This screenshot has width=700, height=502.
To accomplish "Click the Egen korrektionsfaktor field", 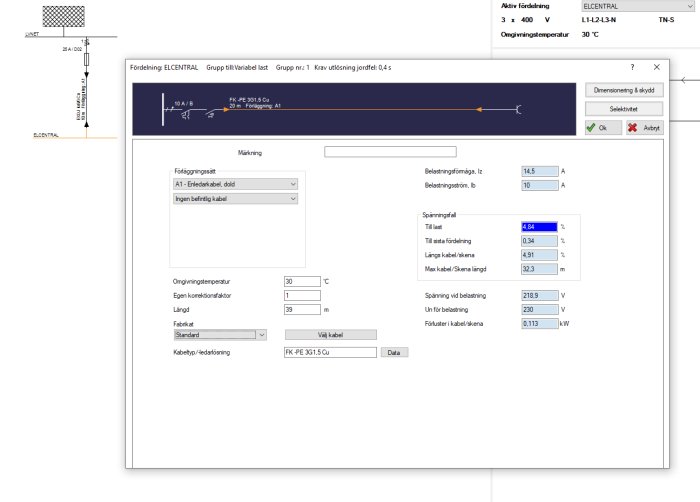I will [301, 296].
